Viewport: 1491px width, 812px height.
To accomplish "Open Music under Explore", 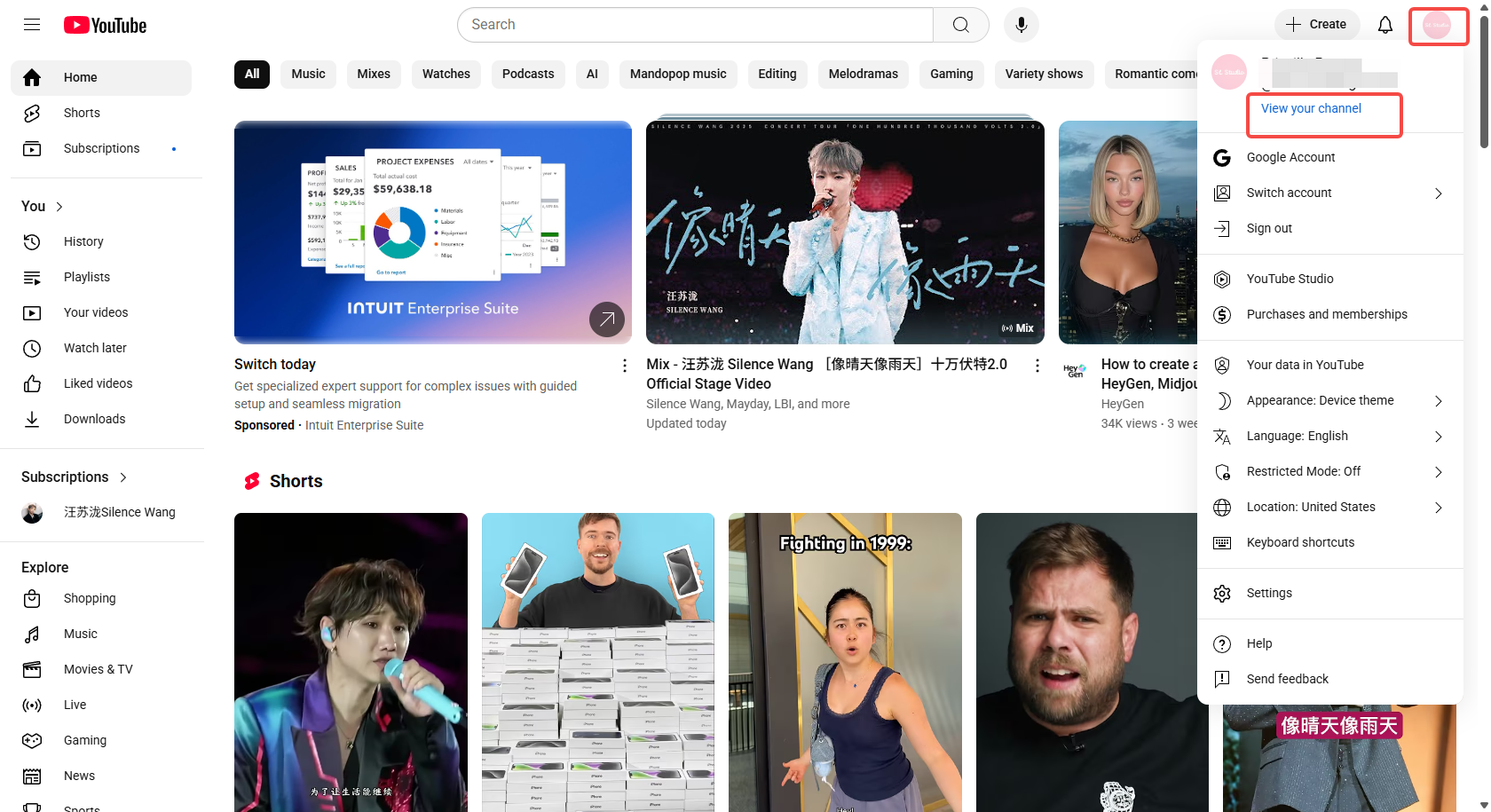I will click(x=101, y=634).
